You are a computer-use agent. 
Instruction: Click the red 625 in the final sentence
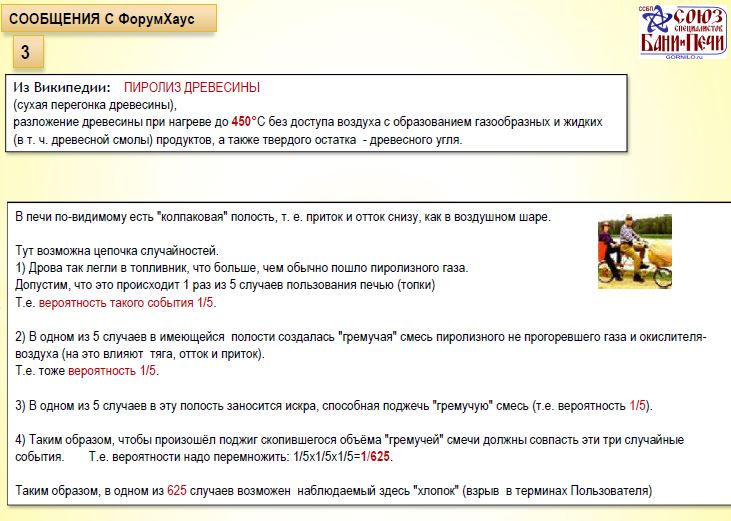coord(176,492)
